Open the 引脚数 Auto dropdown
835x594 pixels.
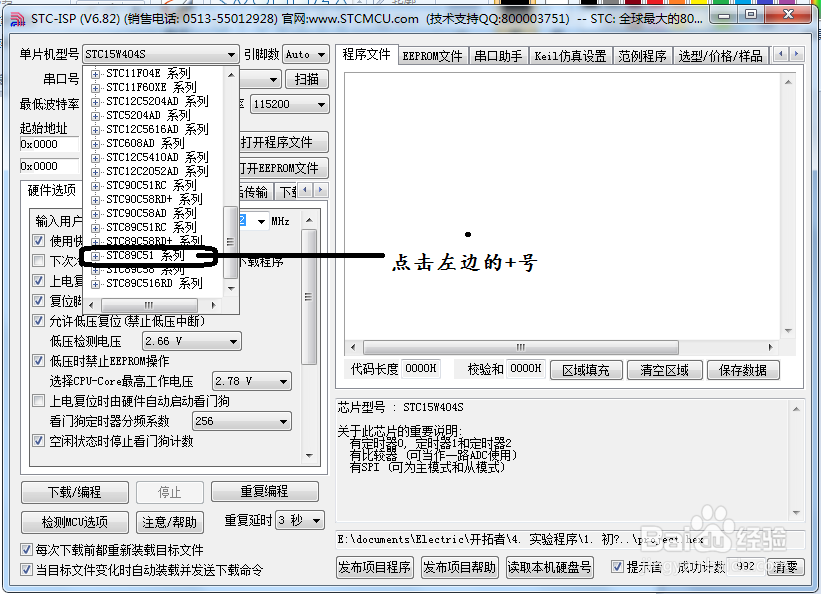(305, 54)
